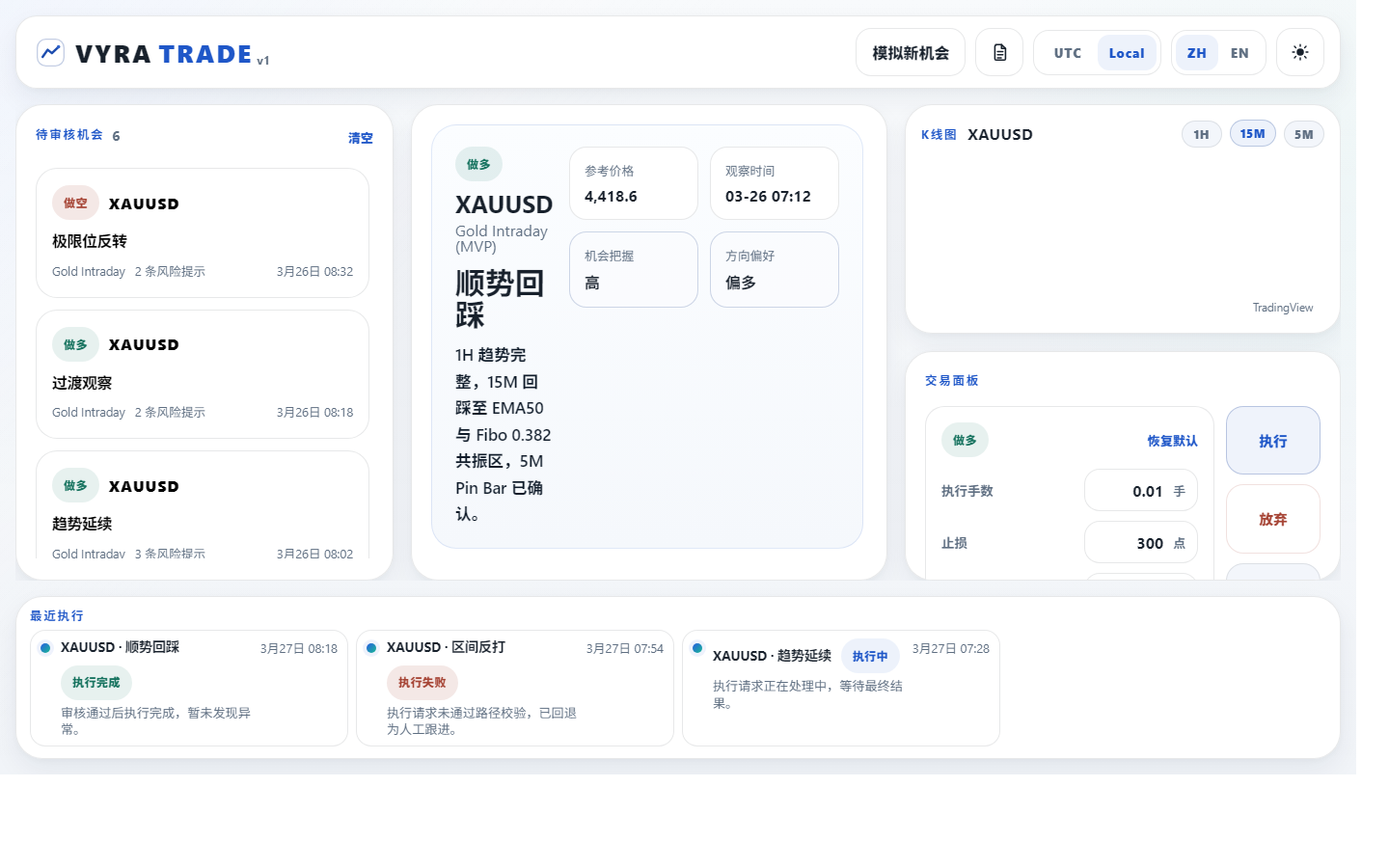
Task: Click 清空 to clear pending opportunities
Action: (x=361, y=138)
